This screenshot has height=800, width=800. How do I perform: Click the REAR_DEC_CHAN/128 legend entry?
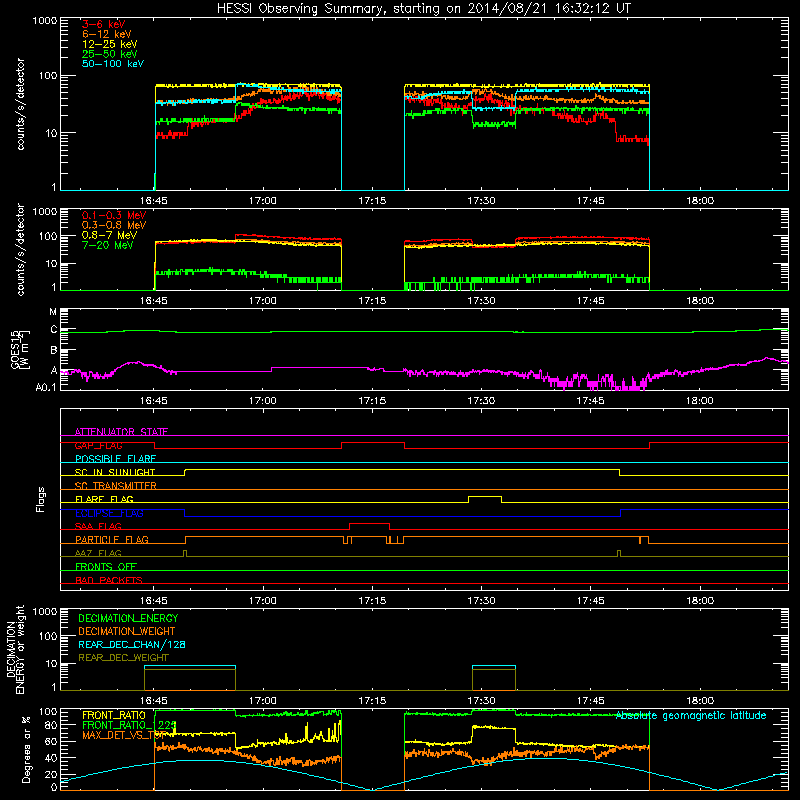(x=132, y=644)
